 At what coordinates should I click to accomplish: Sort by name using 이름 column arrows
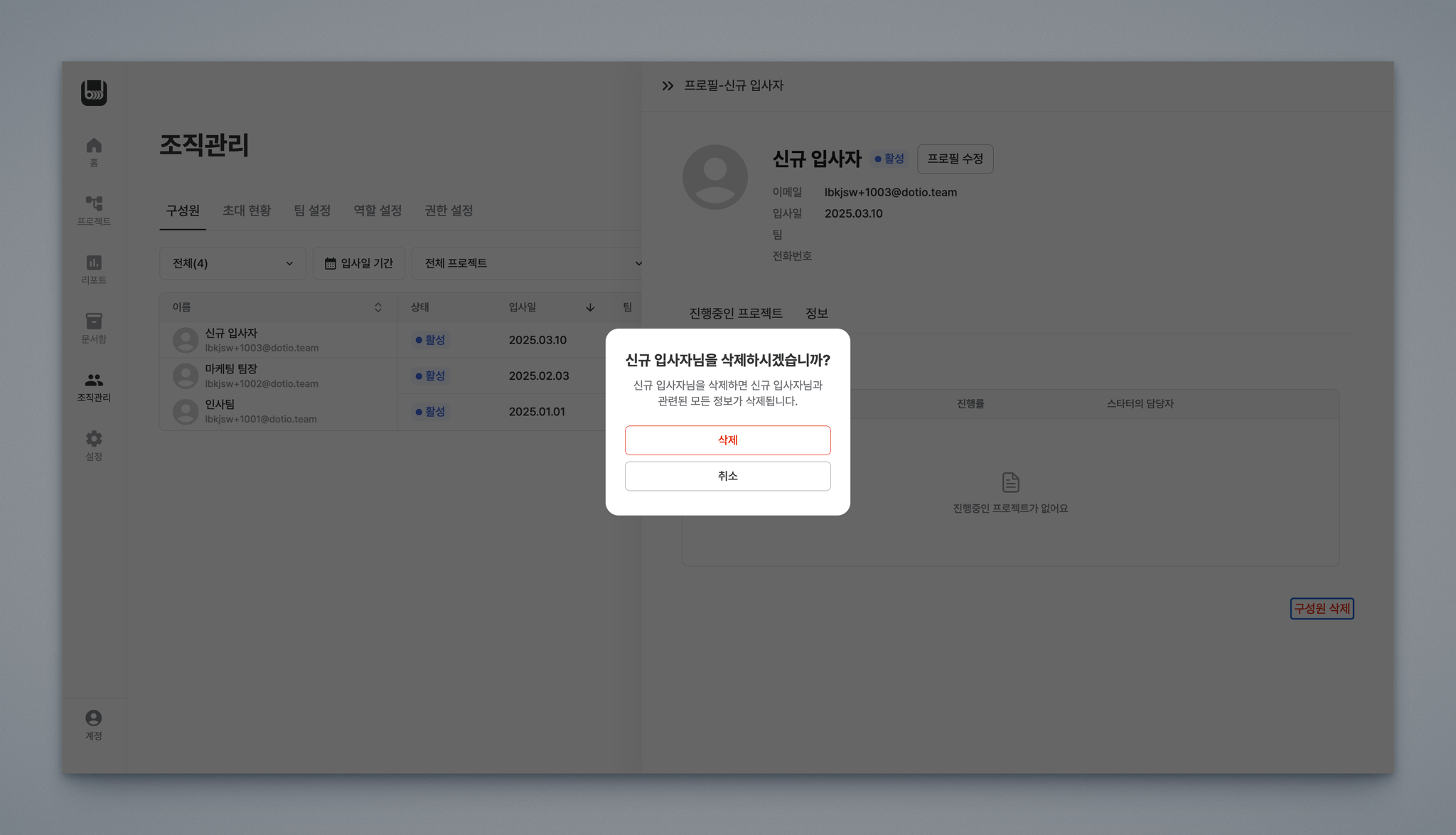point(378,307)
